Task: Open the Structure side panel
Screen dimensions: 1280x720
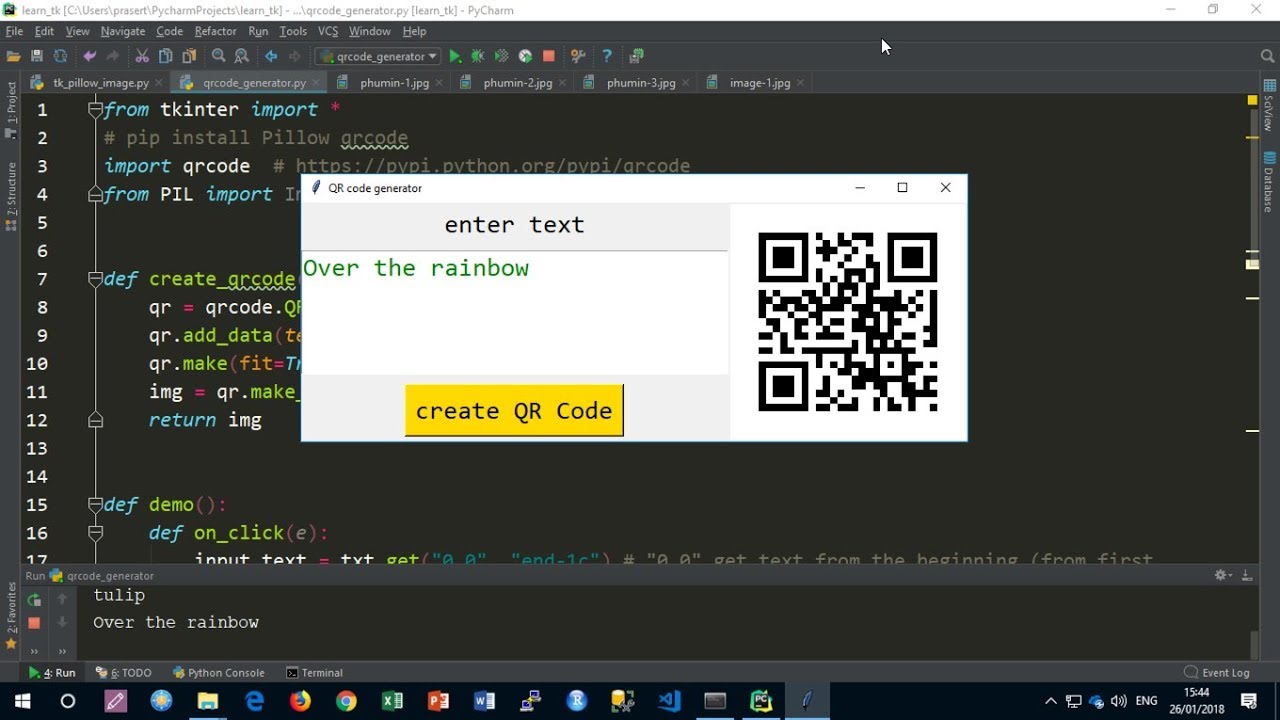Action: click(x=12, y=196)
